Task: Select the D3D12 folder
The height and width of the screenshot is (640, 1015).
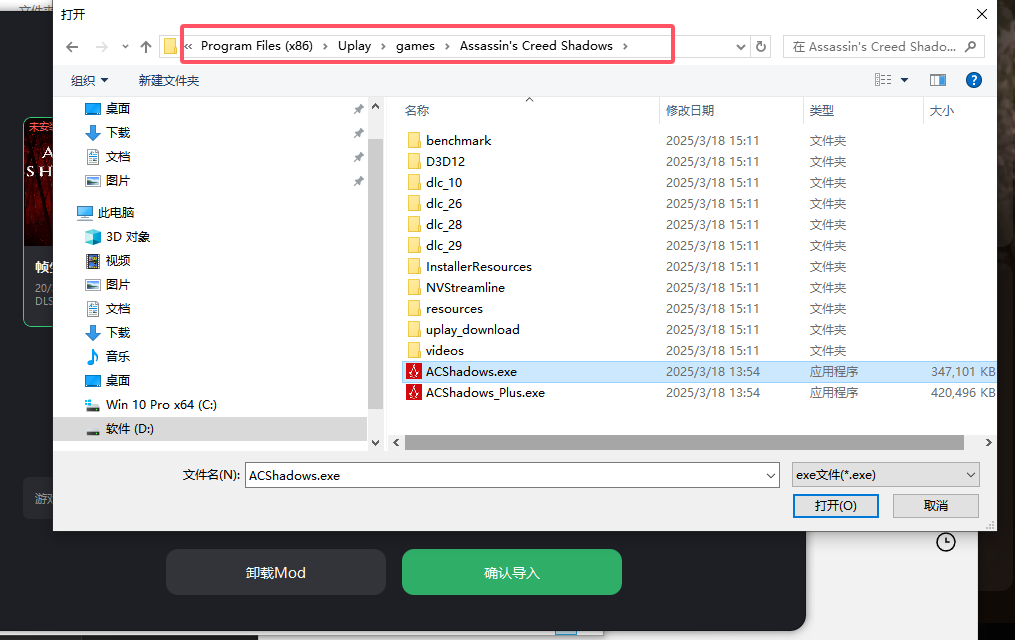Action: (x=445, y=162)
